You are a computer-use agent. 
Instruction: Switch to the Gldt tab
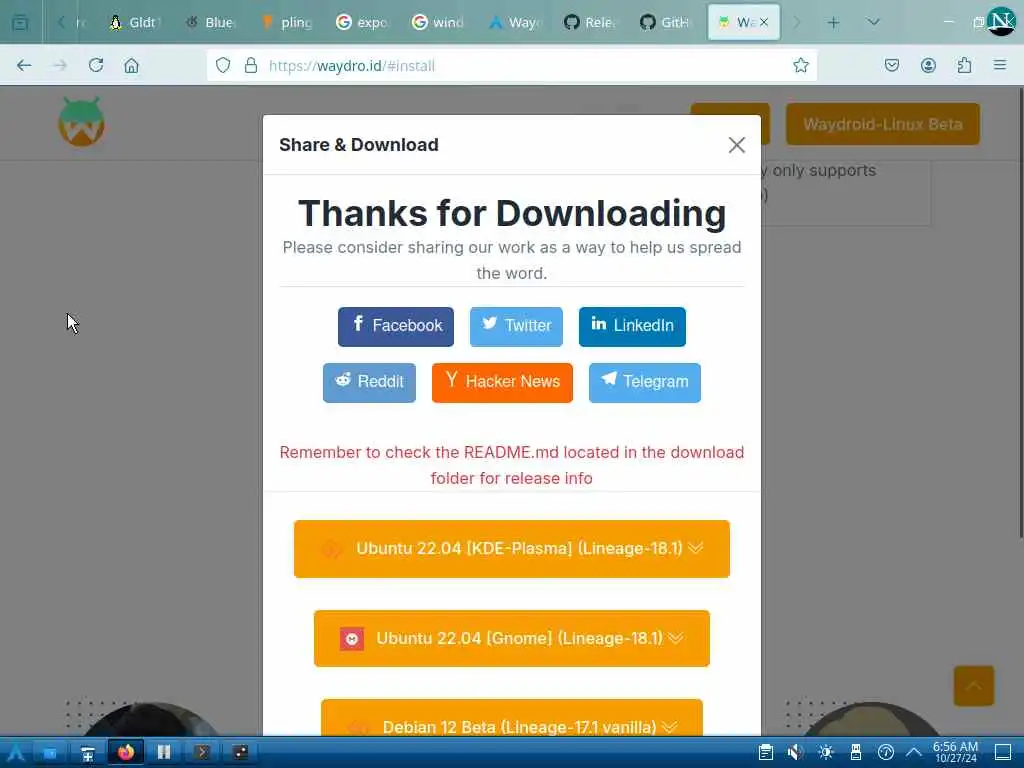(133, 23)
